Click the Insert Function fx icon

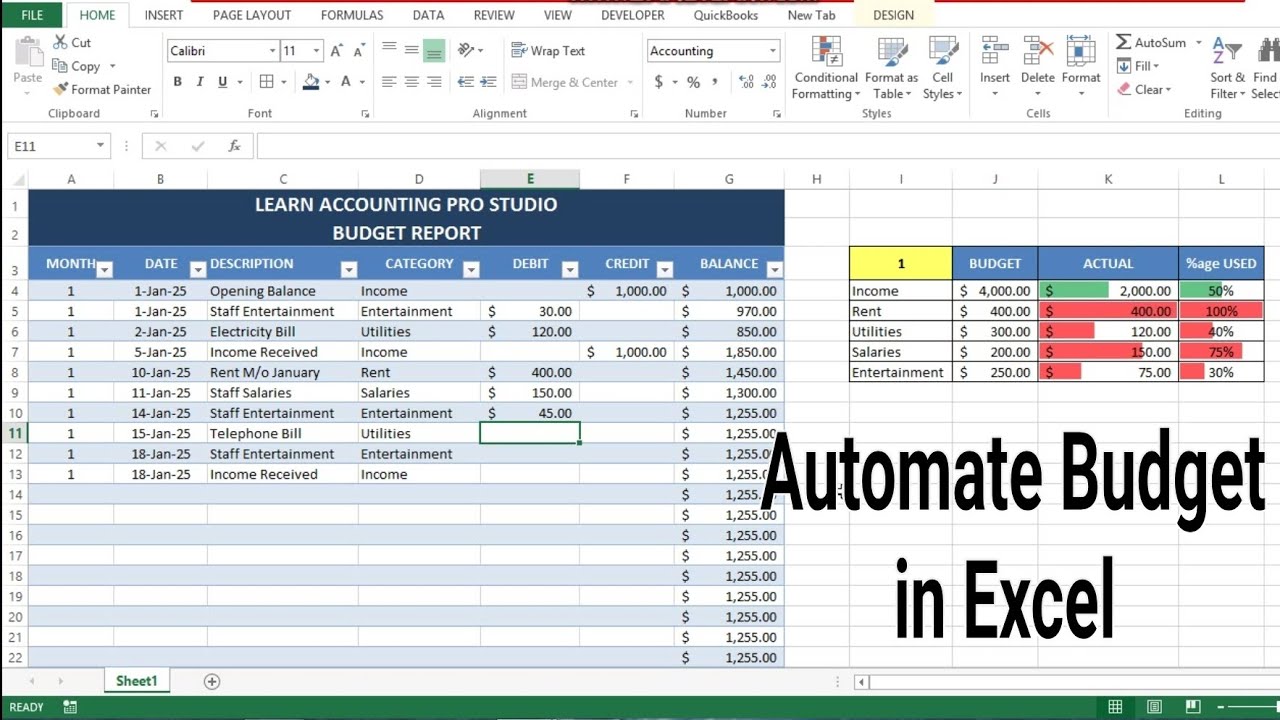234,146
